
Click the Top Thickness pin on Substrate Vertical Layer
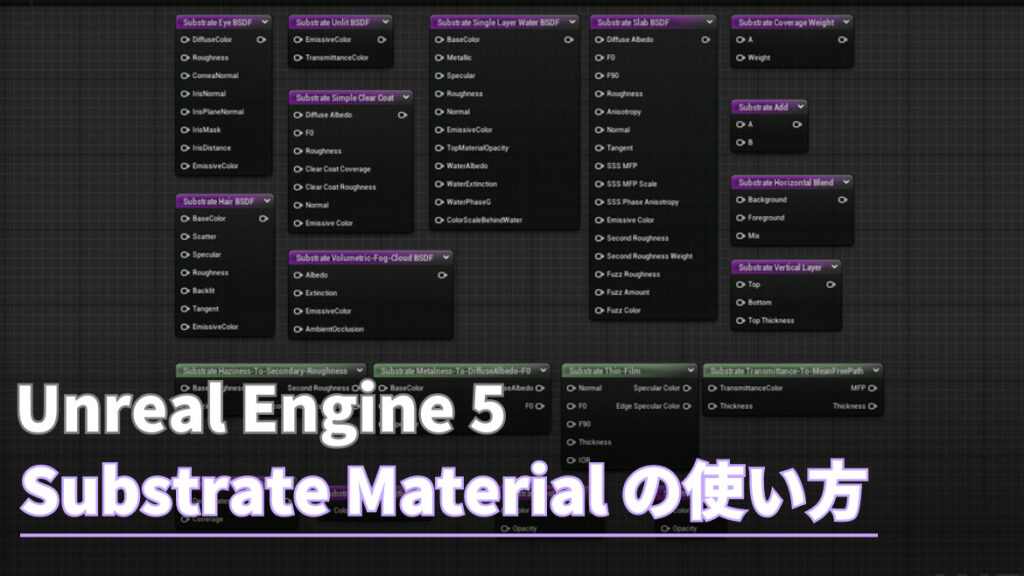(x=743, y=320)
